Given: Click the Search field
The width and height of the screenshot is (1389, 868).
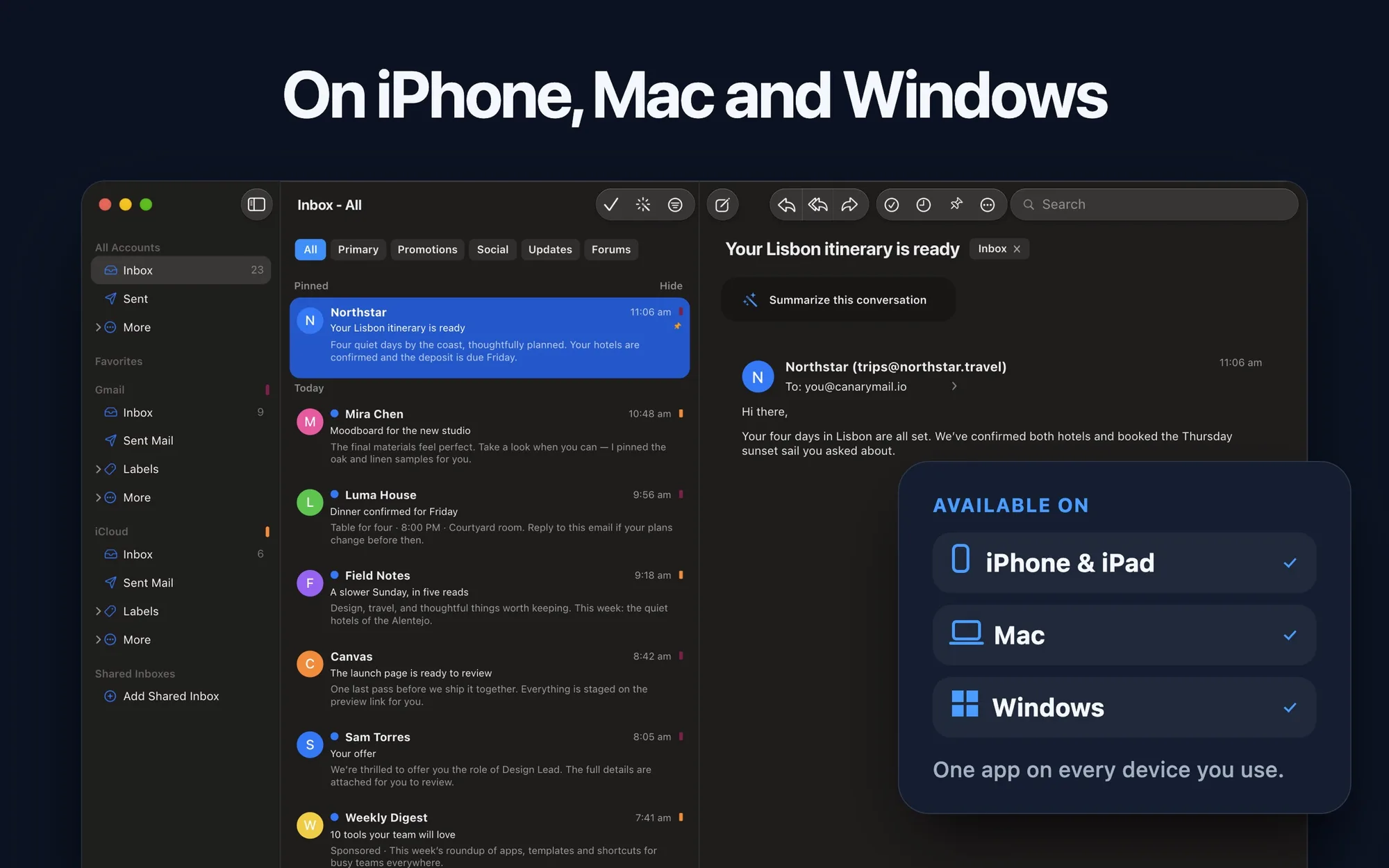Looking at the screenshot, I should point(1154,204).
